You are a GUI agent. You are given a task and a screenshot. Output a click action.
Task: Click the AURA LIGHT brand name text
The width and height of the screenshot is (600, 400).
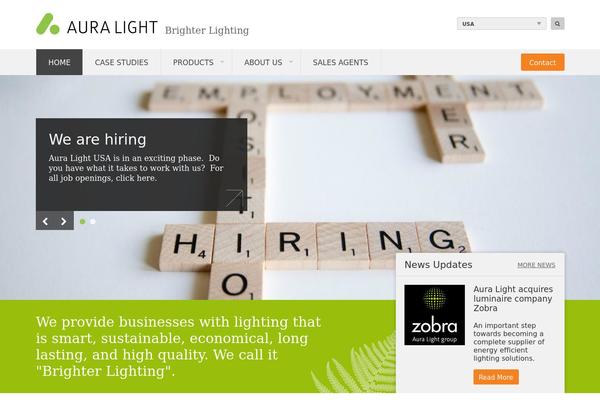(x=112, y=27)
